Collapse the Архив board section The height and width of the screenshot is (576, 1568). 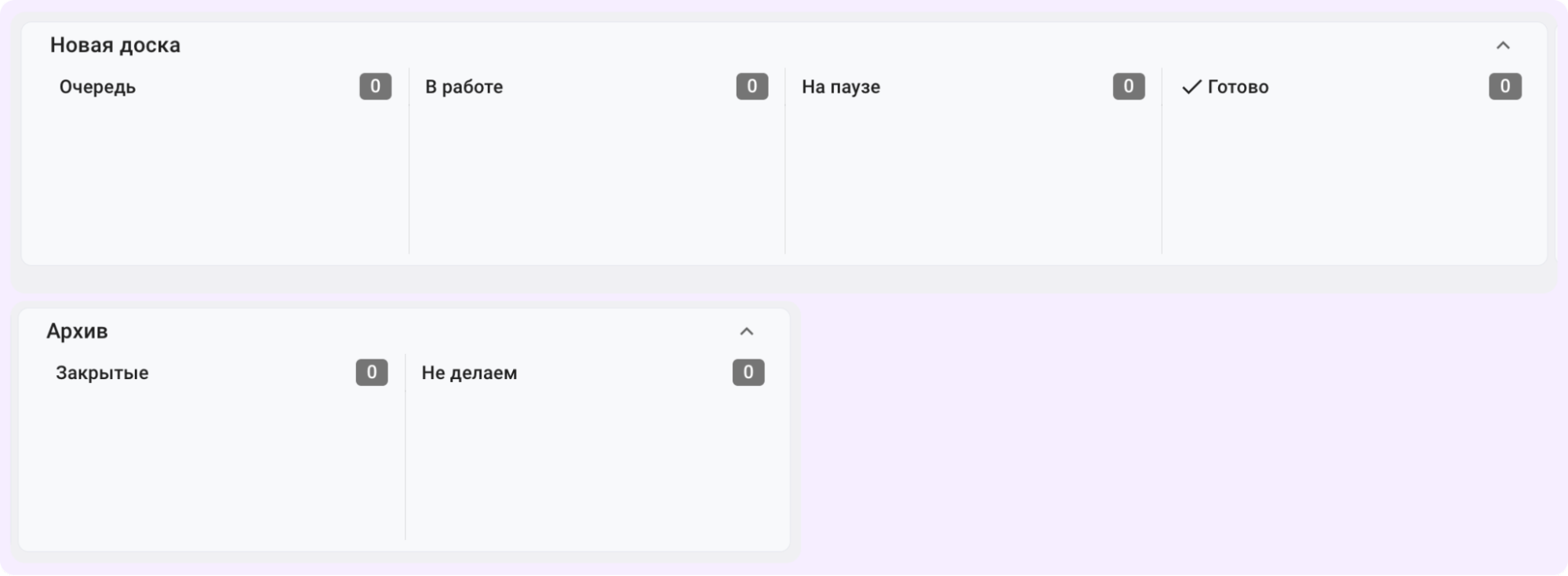(746, 332)
